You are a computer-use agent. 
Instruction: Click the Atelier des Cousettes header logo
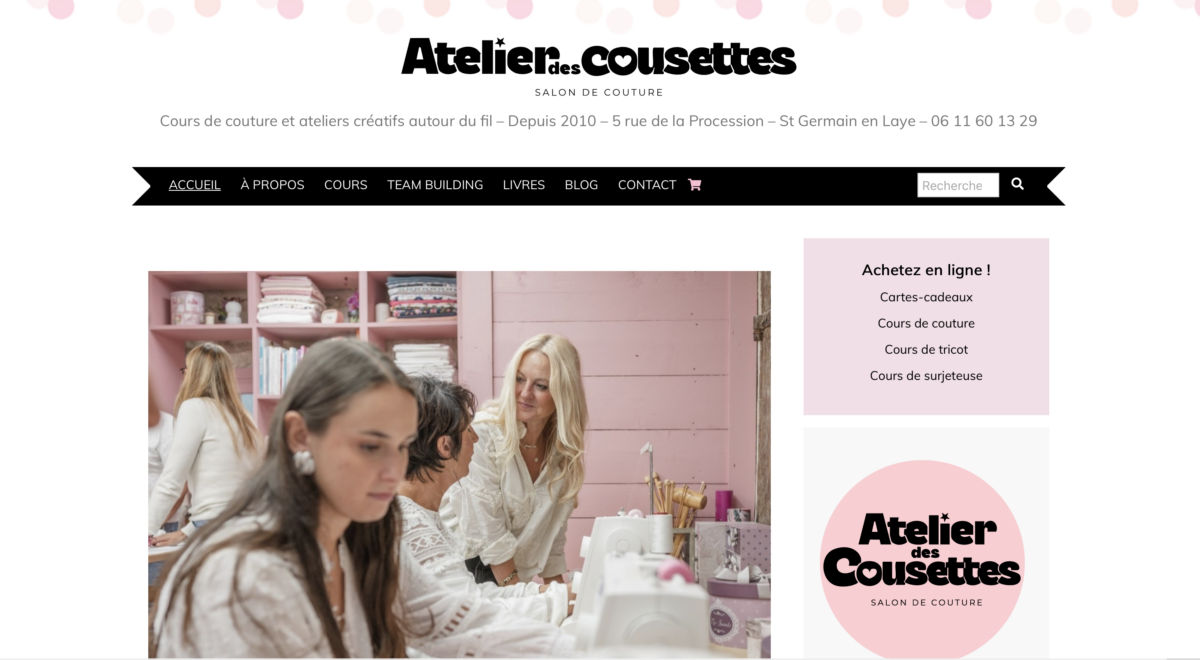[599, 57]
